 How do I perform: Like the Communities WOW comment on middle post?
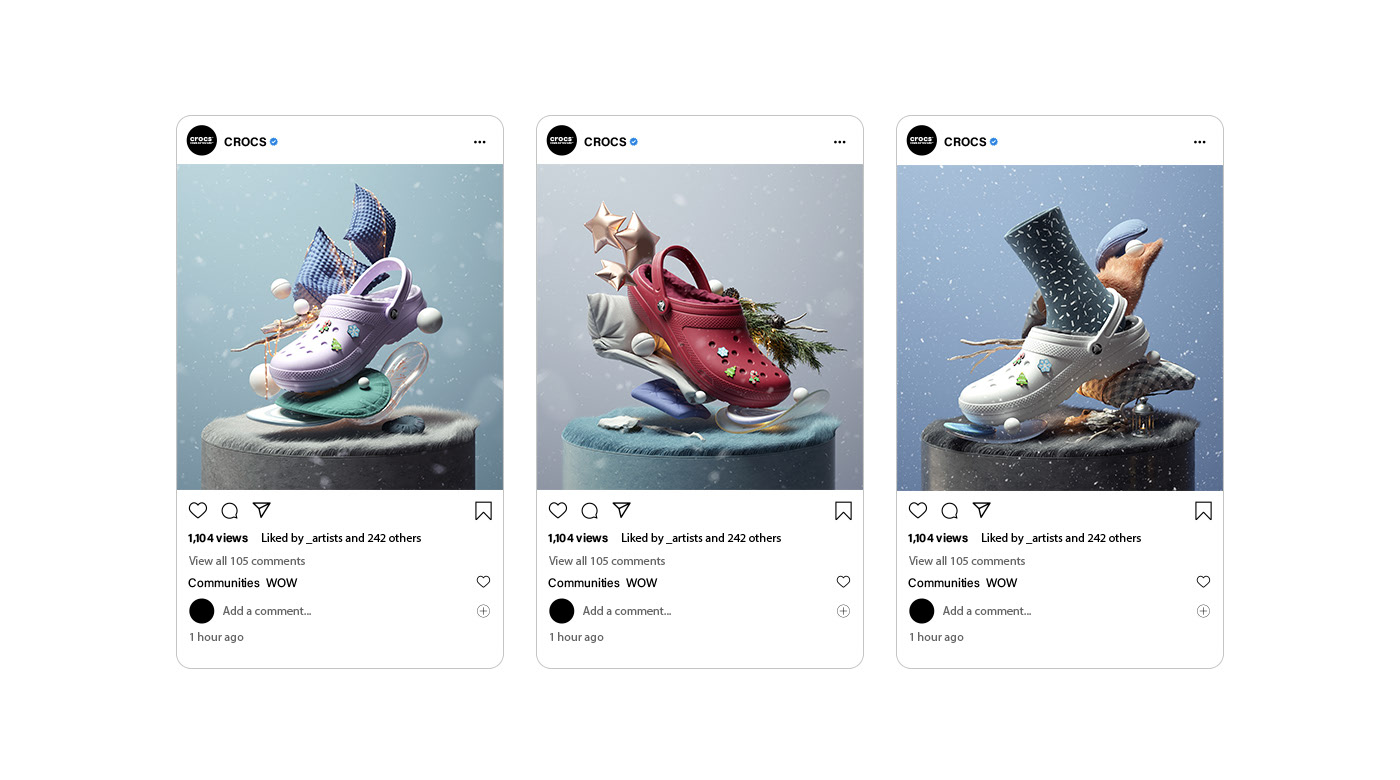click(843, 582)
